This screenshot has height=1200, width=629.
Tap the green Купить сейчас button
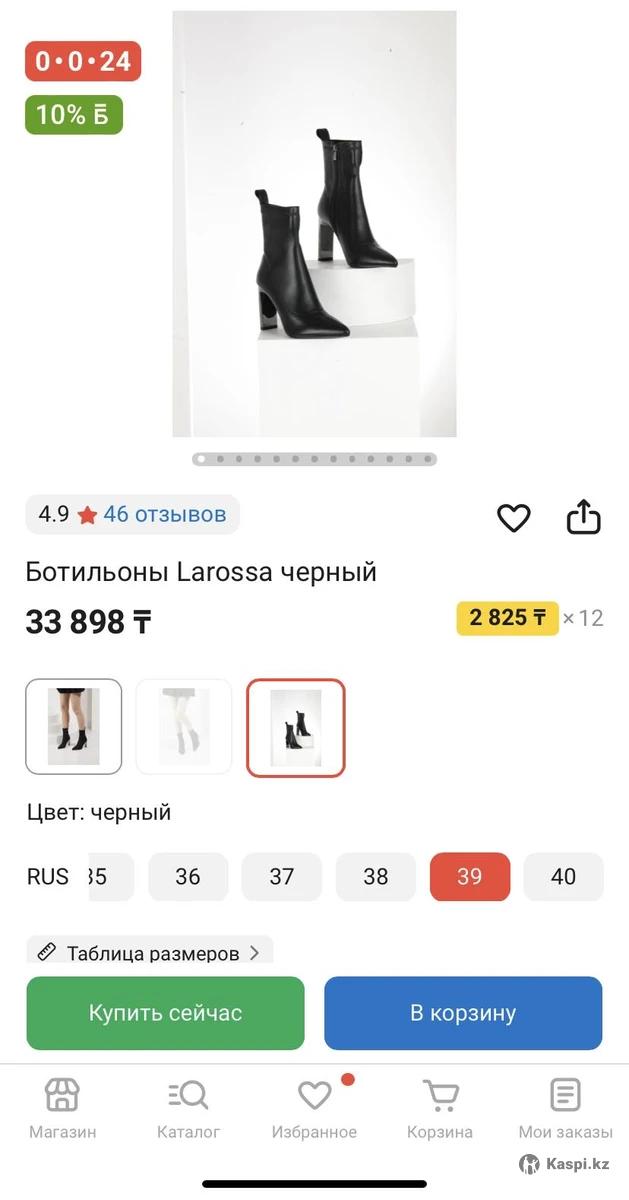[x=165, y=1013]
